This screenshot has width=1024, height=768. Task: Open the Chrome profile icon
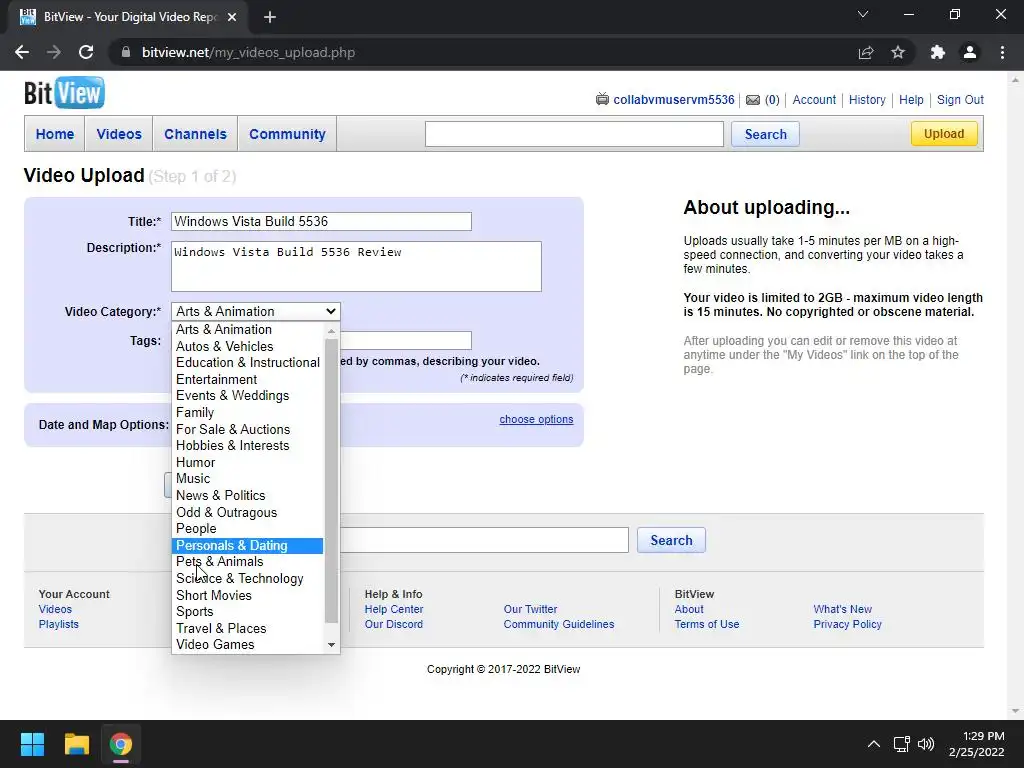(970, 52)
